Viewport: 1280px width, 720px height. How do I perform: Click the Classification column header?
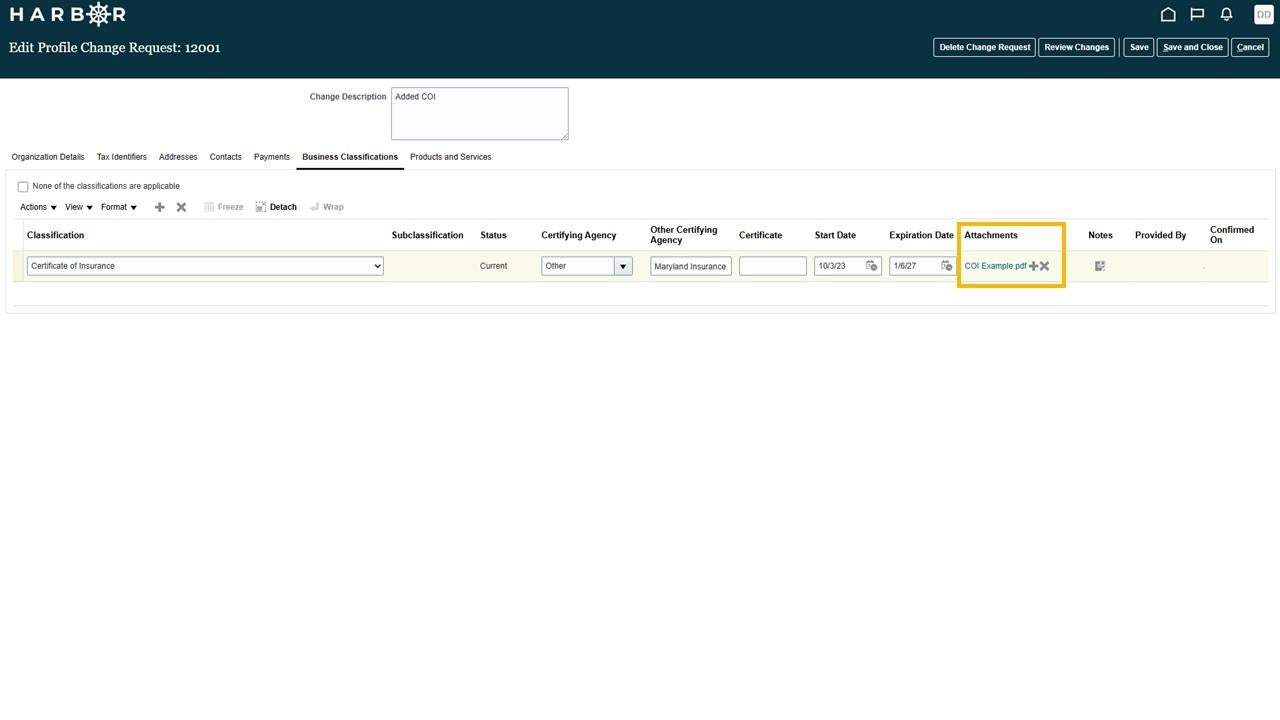[56, 235]
